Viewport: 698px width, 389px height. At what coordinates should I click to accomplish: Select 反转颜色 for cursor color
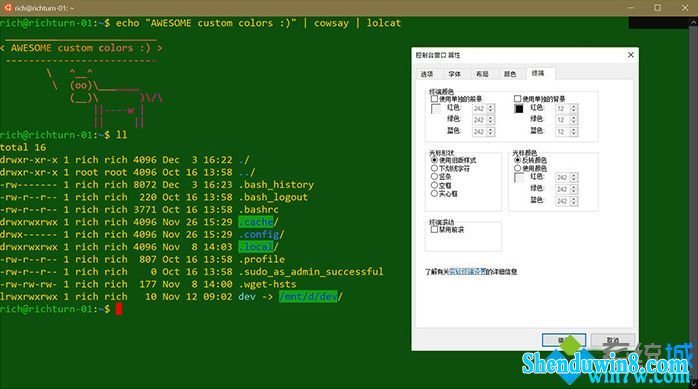[517, 160]
